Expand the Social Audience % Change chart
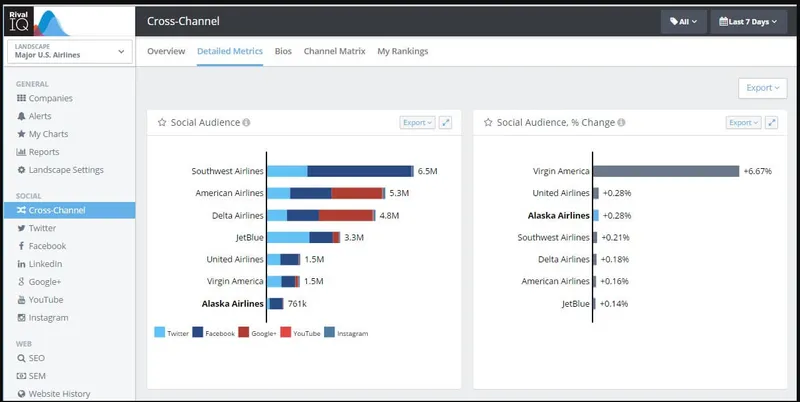 click(771, 122)
